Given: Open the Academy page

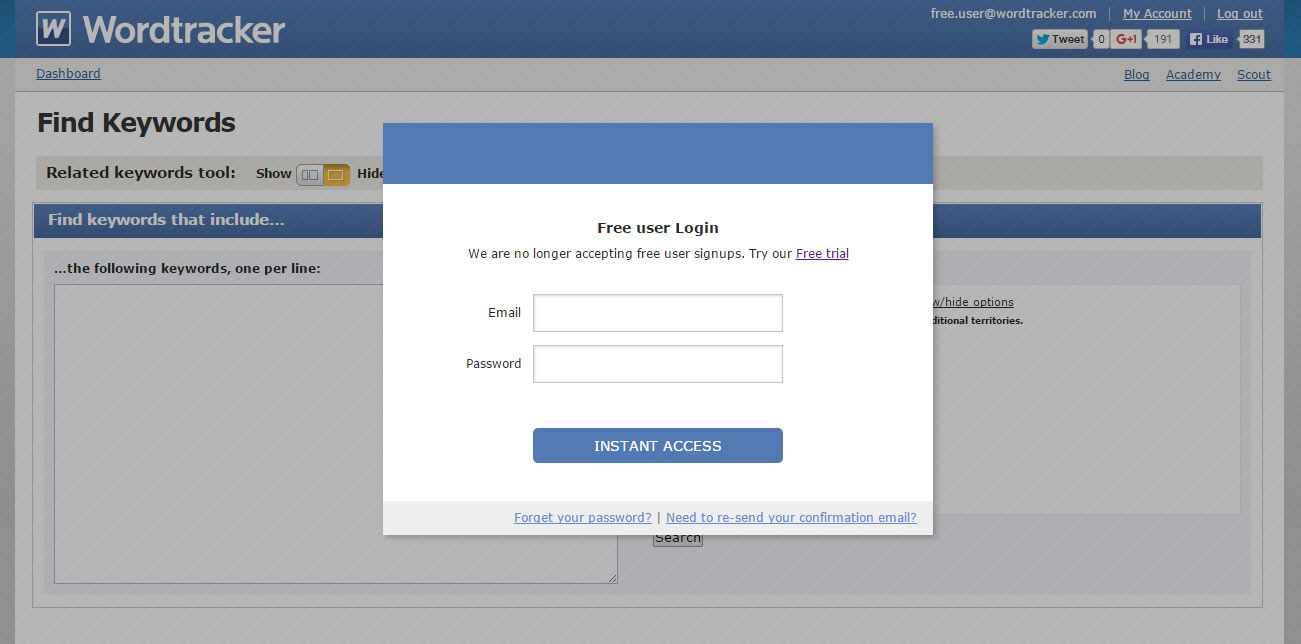Looking at the screenshot, I should pyautogui.click(x=1193, y=74).
